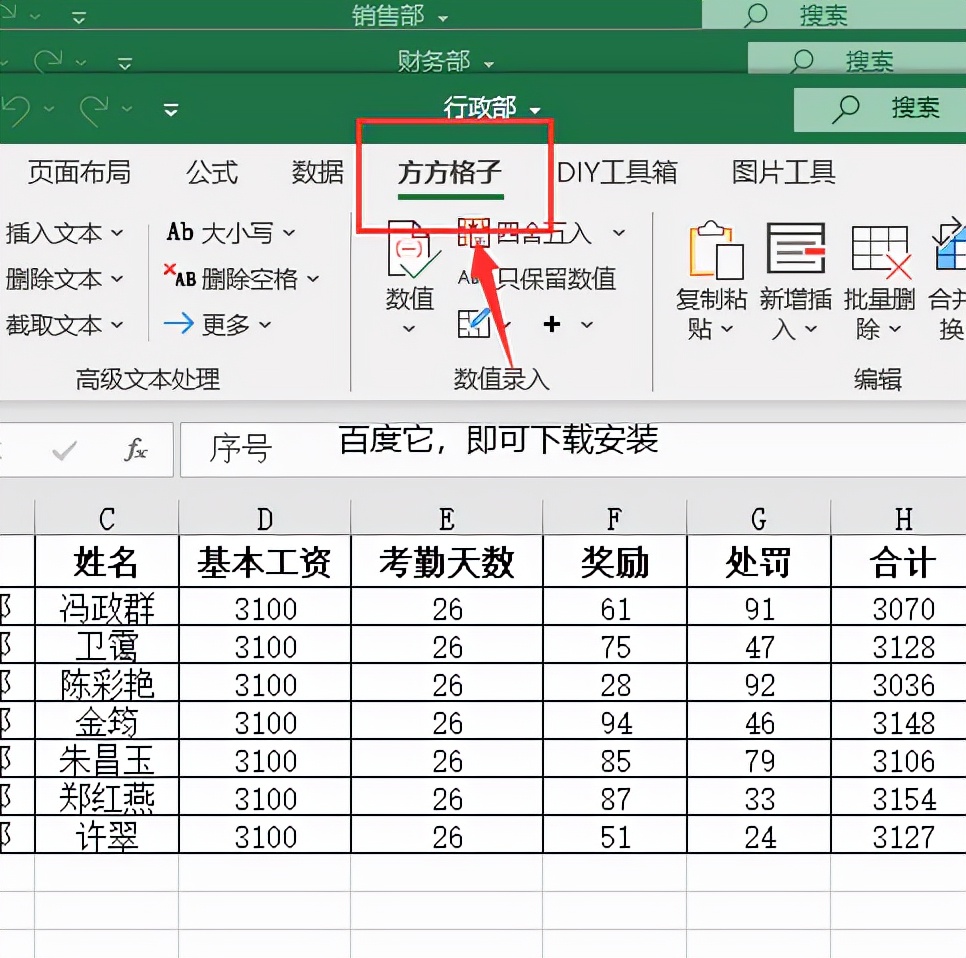This screenshot has width=966, height=958.
Task: Select column C header
Action: click(x=107, y=518)
